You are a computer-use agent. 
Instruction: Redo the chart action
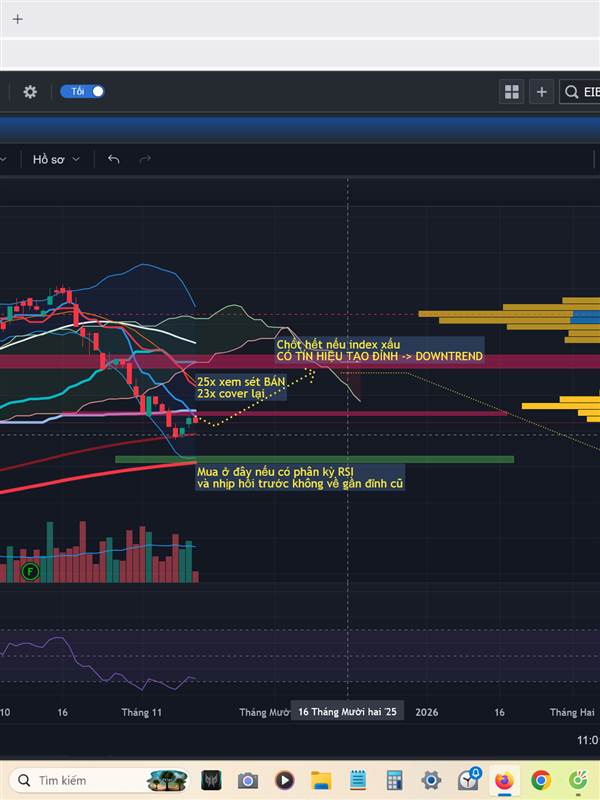(145, 160)
